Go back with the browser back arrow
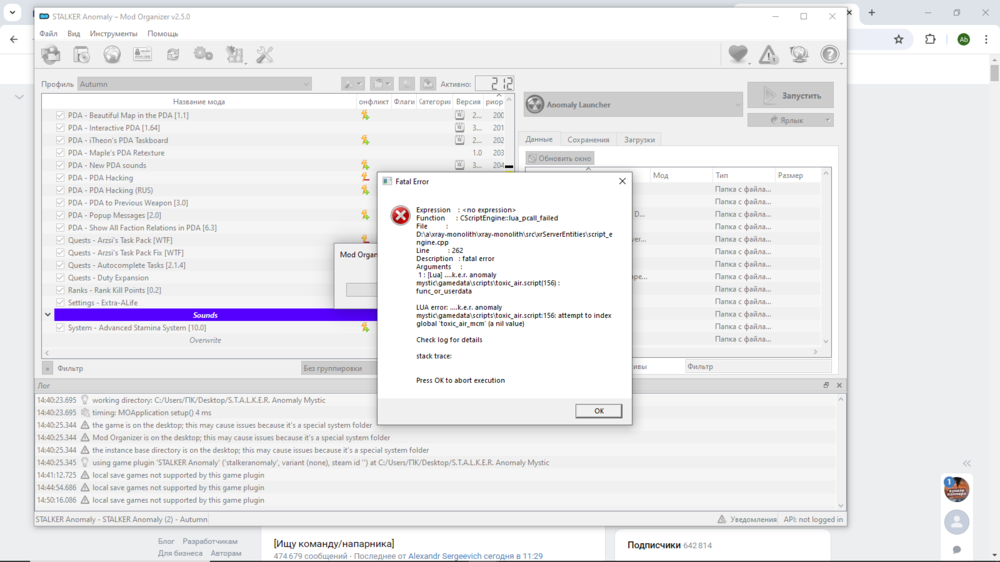The image size is (1000, 562). [x=14, y=40]
